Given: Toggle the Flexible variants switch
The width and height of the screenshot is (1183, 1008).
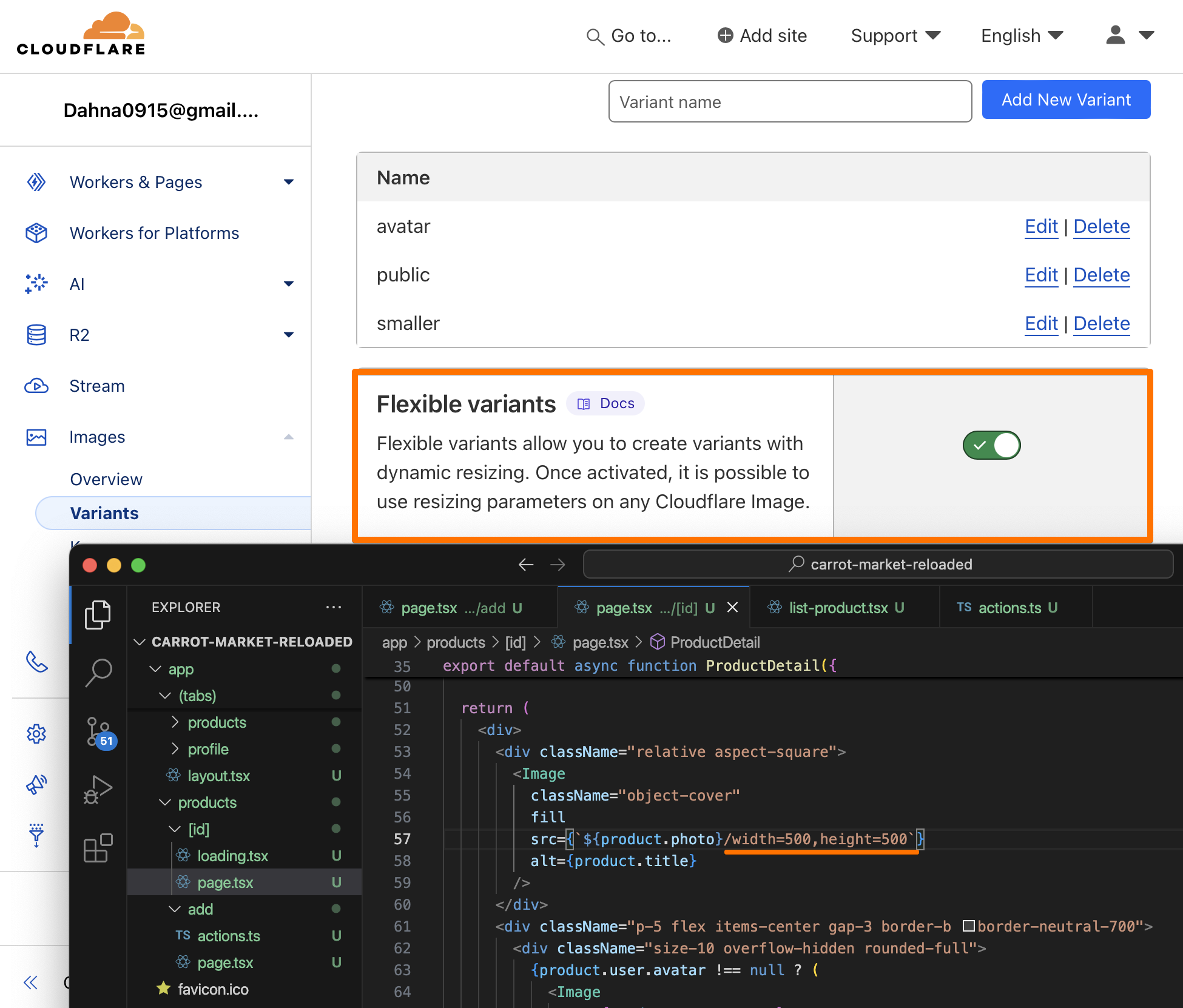Looking at the screenshot, I should [x=991, y=445].
